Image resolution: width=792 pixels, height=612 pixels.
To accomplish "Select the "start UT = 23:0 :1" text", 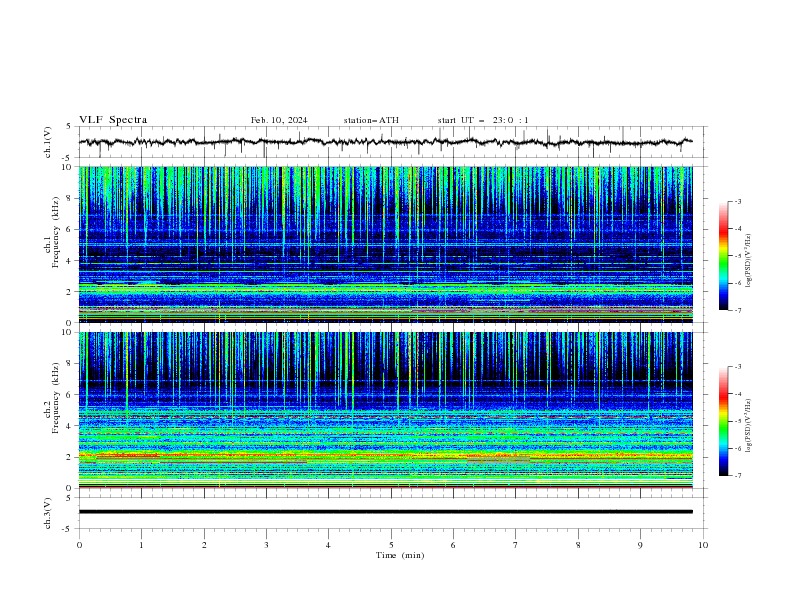I will 483,120.
